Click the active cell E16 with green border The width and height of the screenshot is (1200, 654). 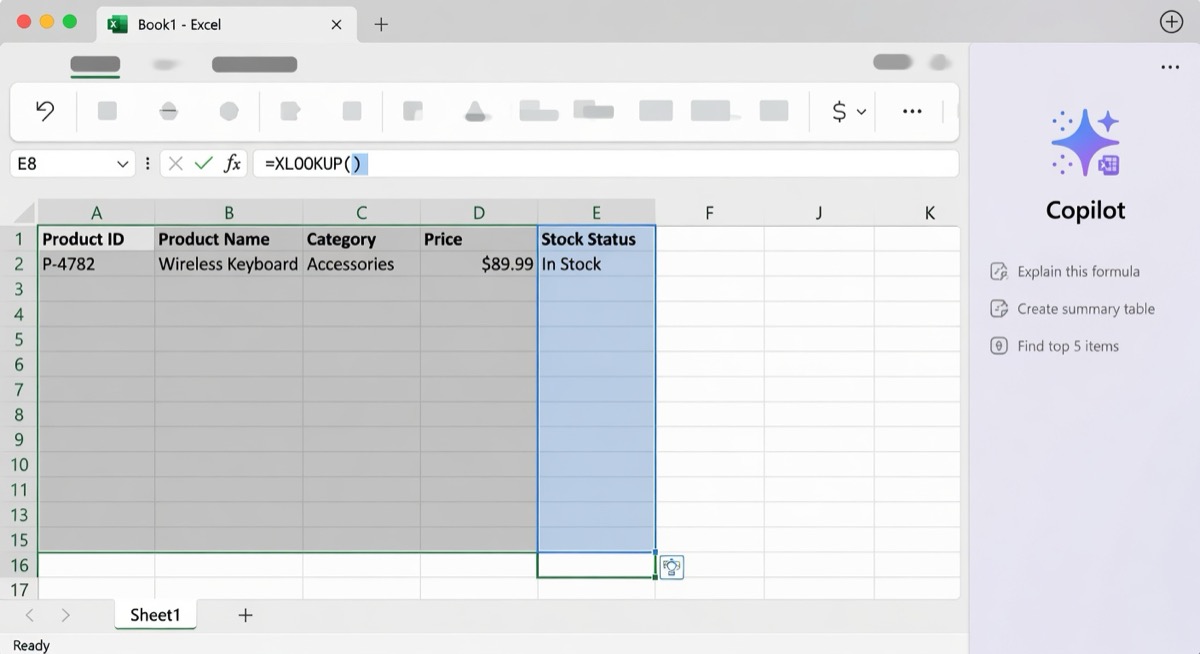pos(596,565)
